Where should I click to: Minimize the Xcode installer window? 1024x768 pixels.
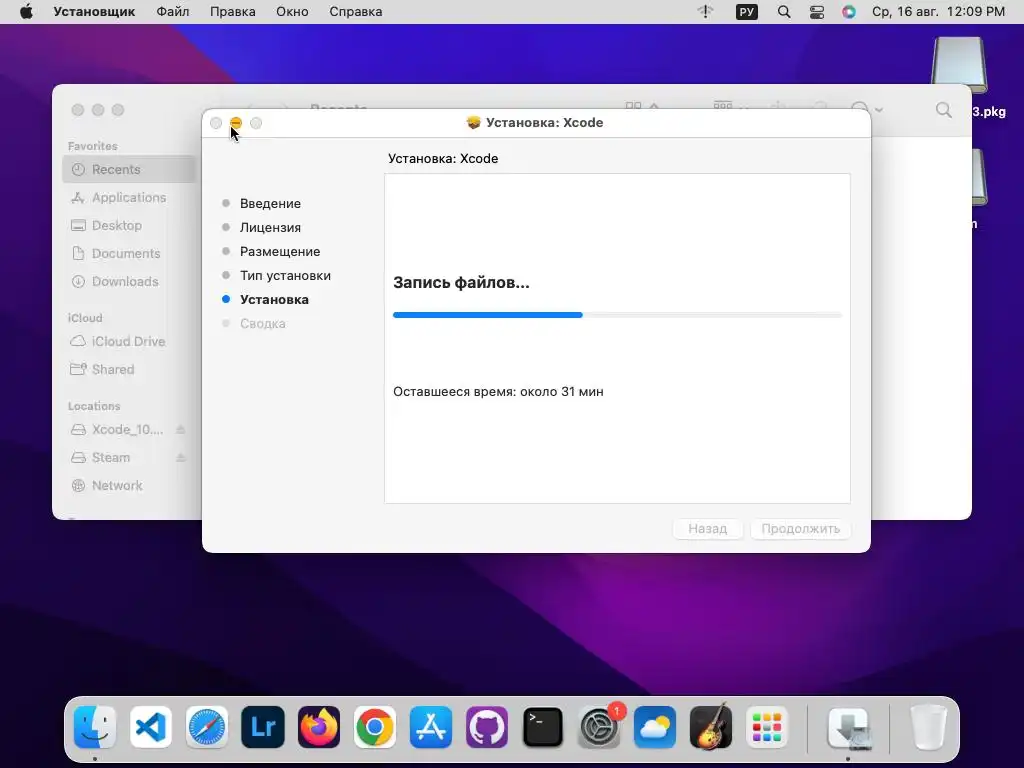(x=236, y=123)
